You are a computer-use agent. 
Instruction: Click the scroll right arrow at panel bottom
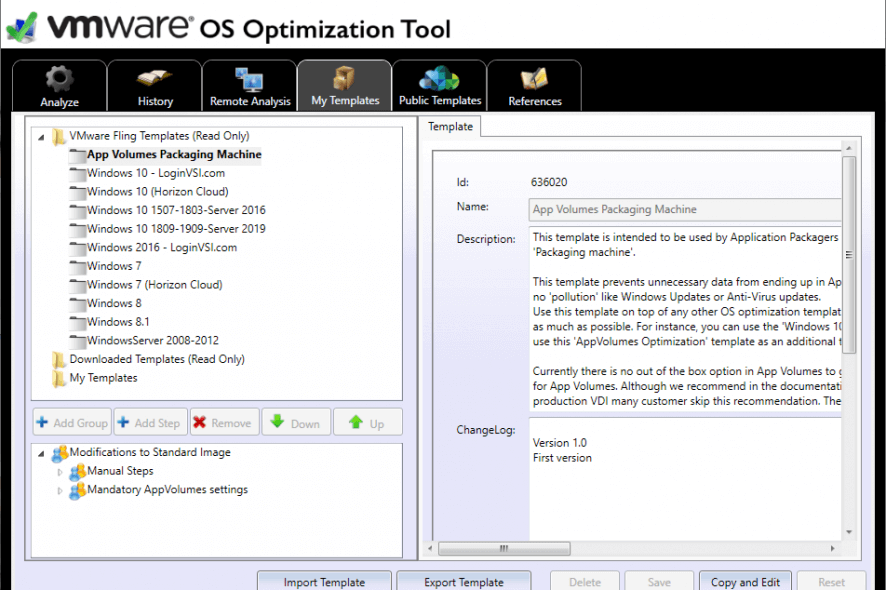pyautogui.click(x=832, y=548)
